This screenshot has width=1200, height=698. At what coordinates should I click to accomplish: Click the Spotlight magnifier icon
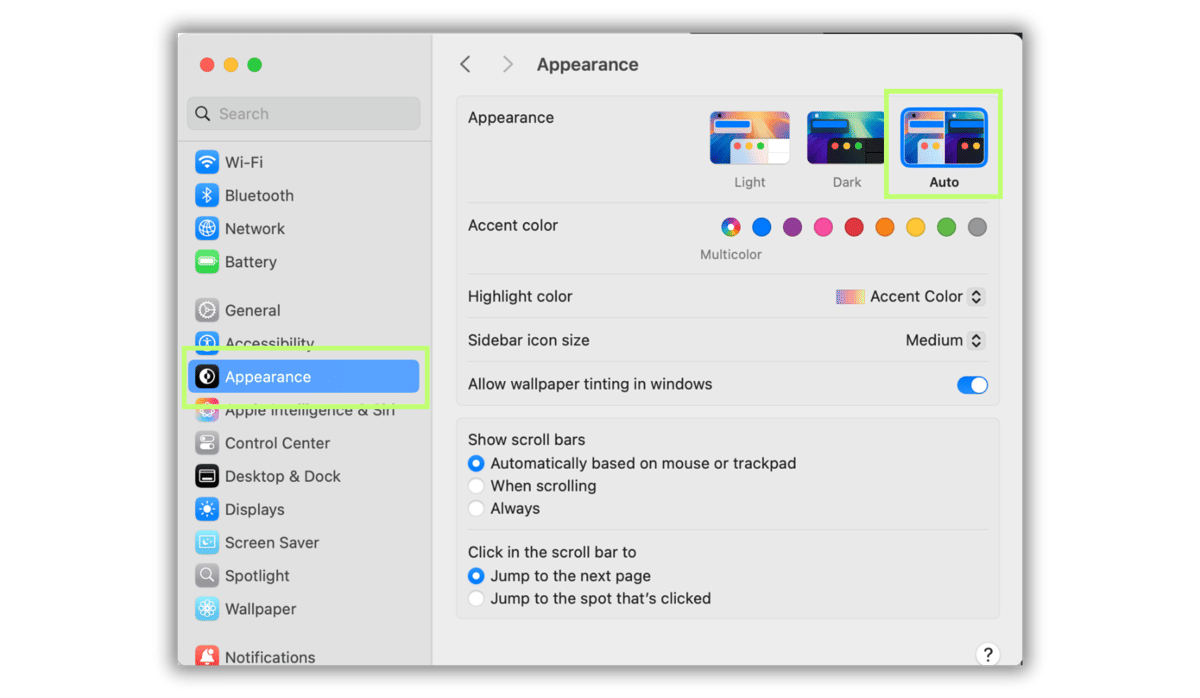click(207, 575)
